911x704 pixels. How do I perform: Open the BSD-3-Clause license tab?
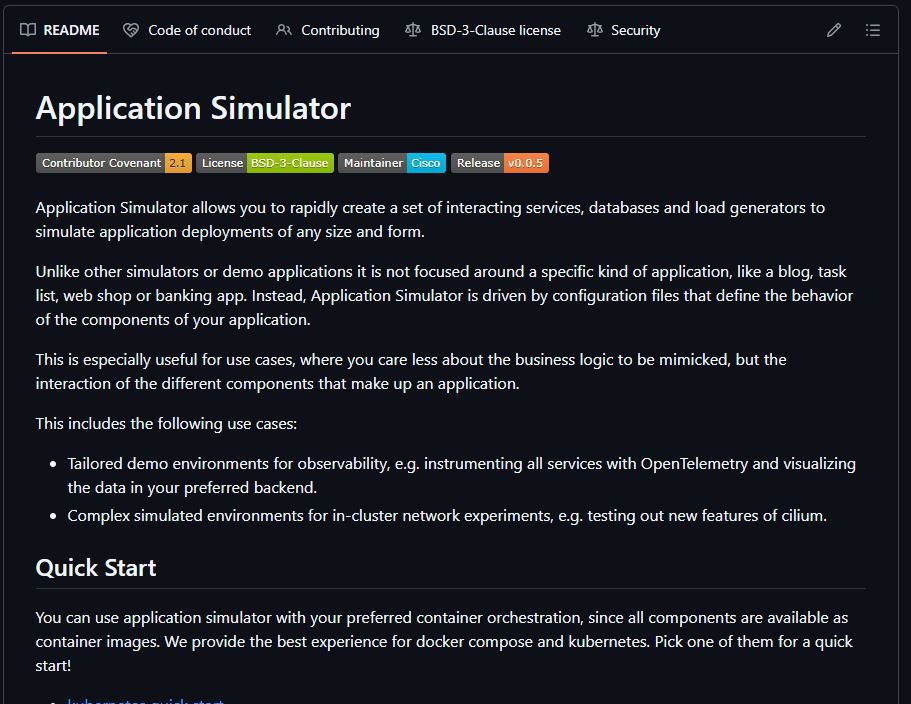[x=495, y=30]
